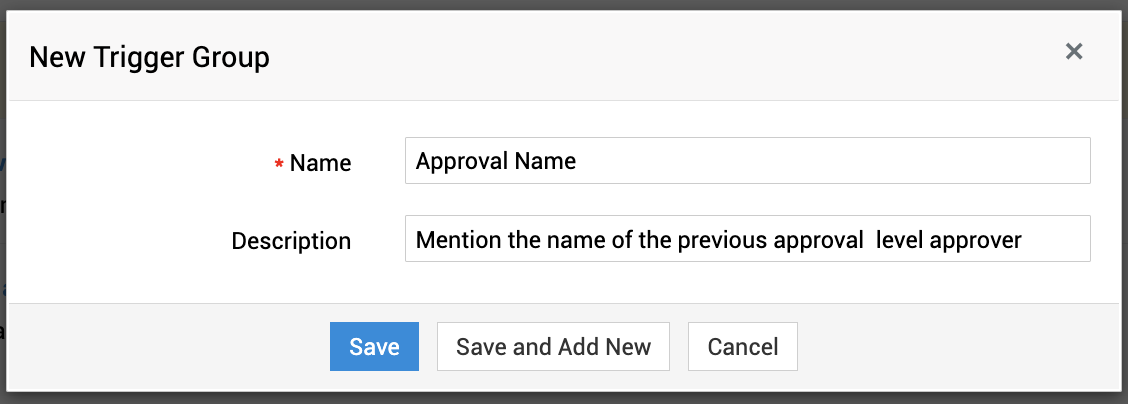This screenshot has width=1128, height=404.
Task: Click the Name field label
Action: pyautogui.click(x=320, y=163)
